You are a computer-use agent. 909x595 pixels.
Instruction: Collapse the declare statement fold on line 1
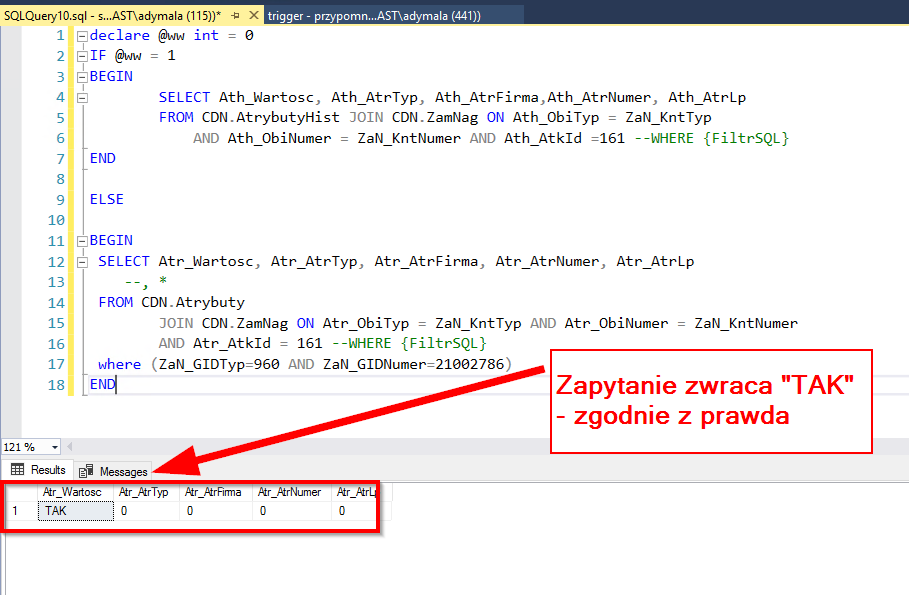80,35
